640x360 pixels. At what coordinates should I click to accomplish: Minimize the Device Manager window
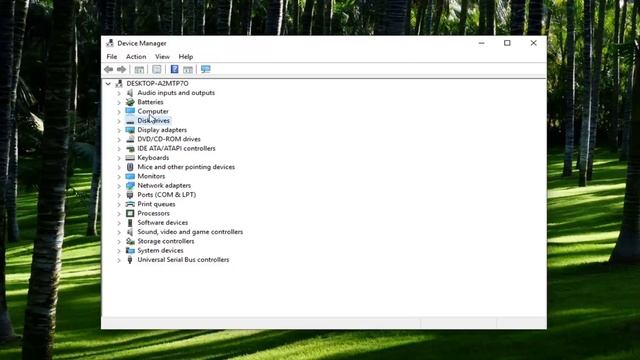482,43
